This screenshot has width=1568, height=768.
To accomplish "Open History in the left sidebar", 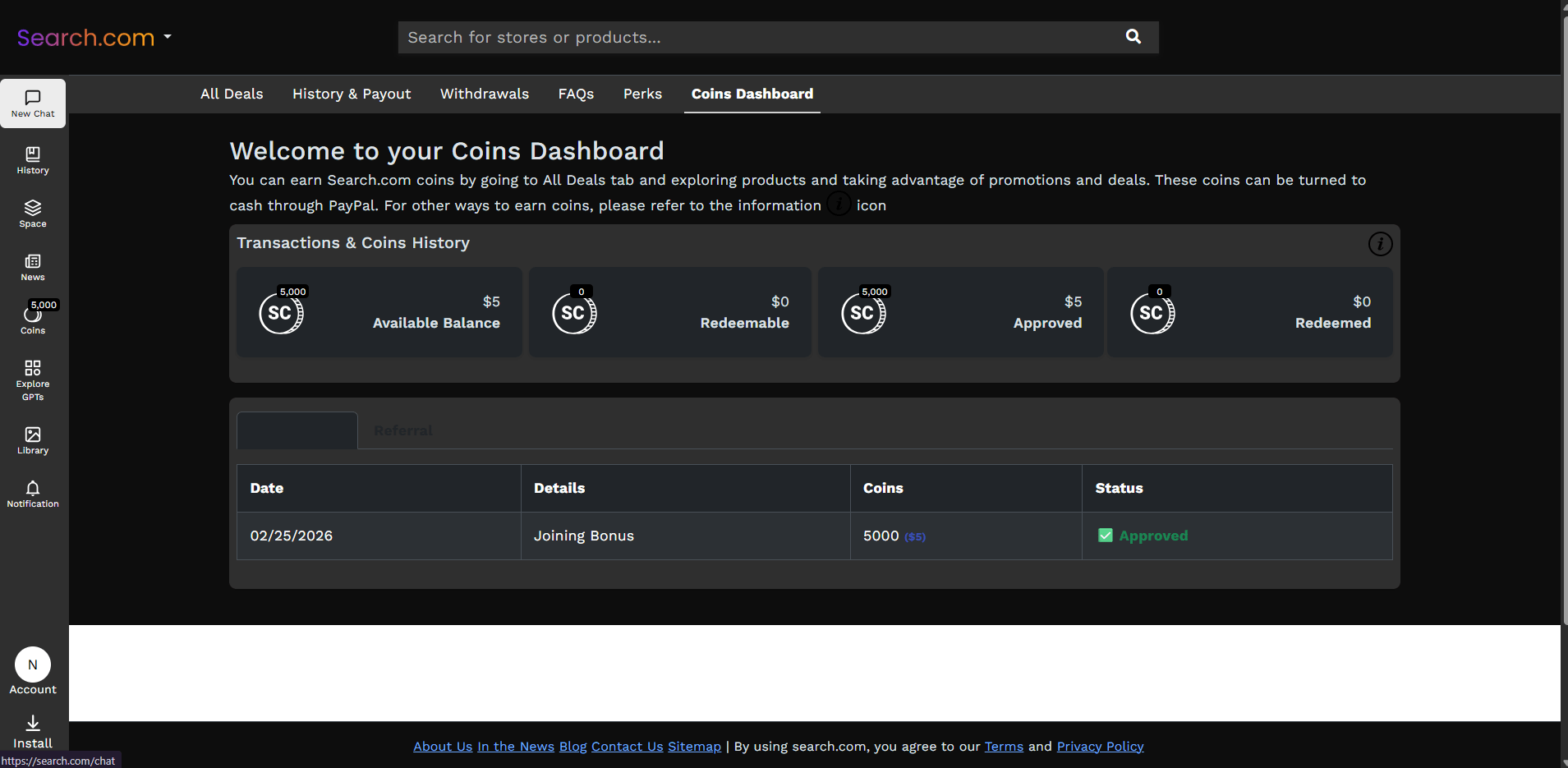I will pos(33,161).
